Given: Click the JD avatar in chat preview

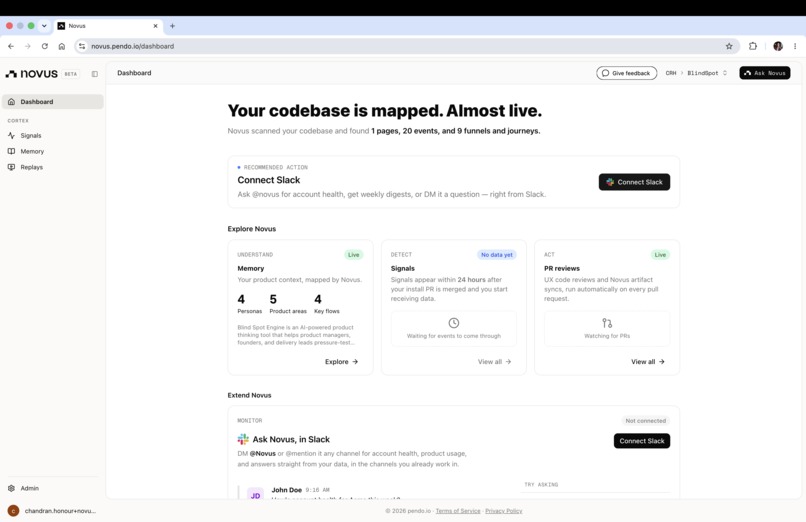Looking at the screenshot, I should coord(255,493).
